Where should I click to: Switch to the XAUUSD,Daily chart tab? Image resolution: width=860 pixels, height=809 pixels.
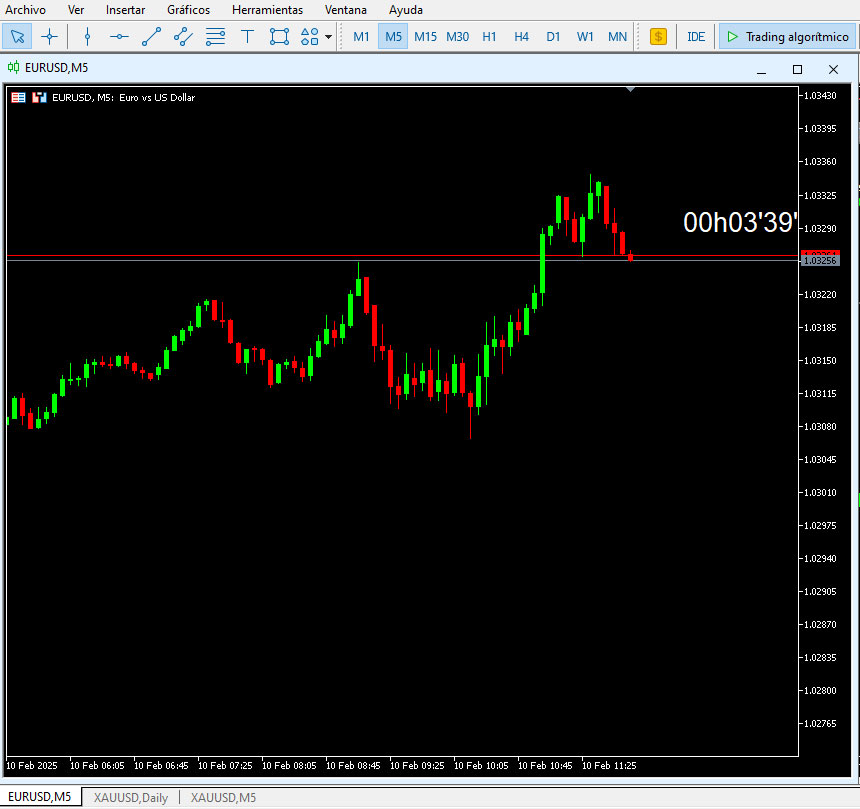click(x=130, y=797)
